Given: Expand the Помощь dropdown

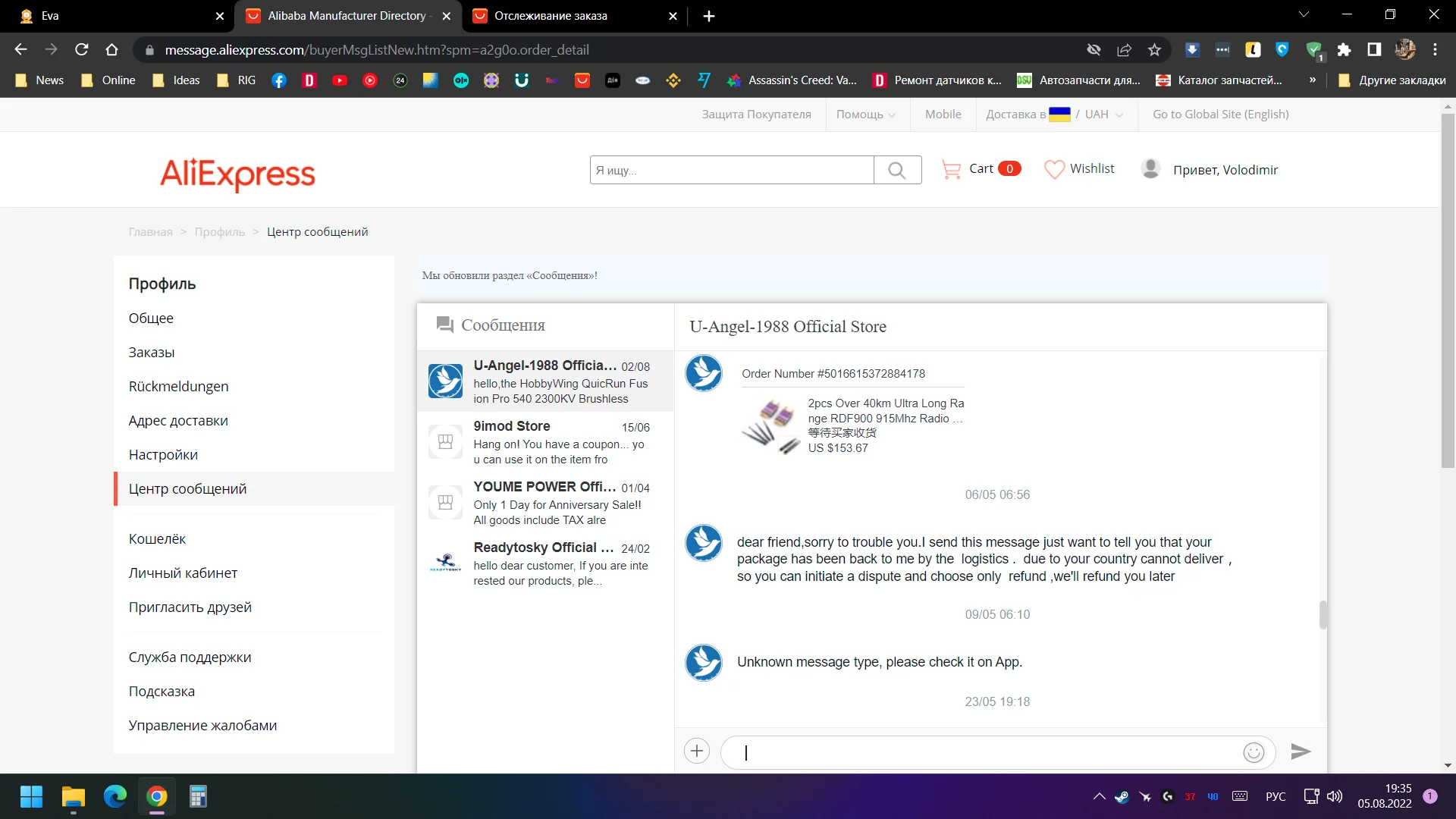Looking at the screenshot, I should (866, 115).
